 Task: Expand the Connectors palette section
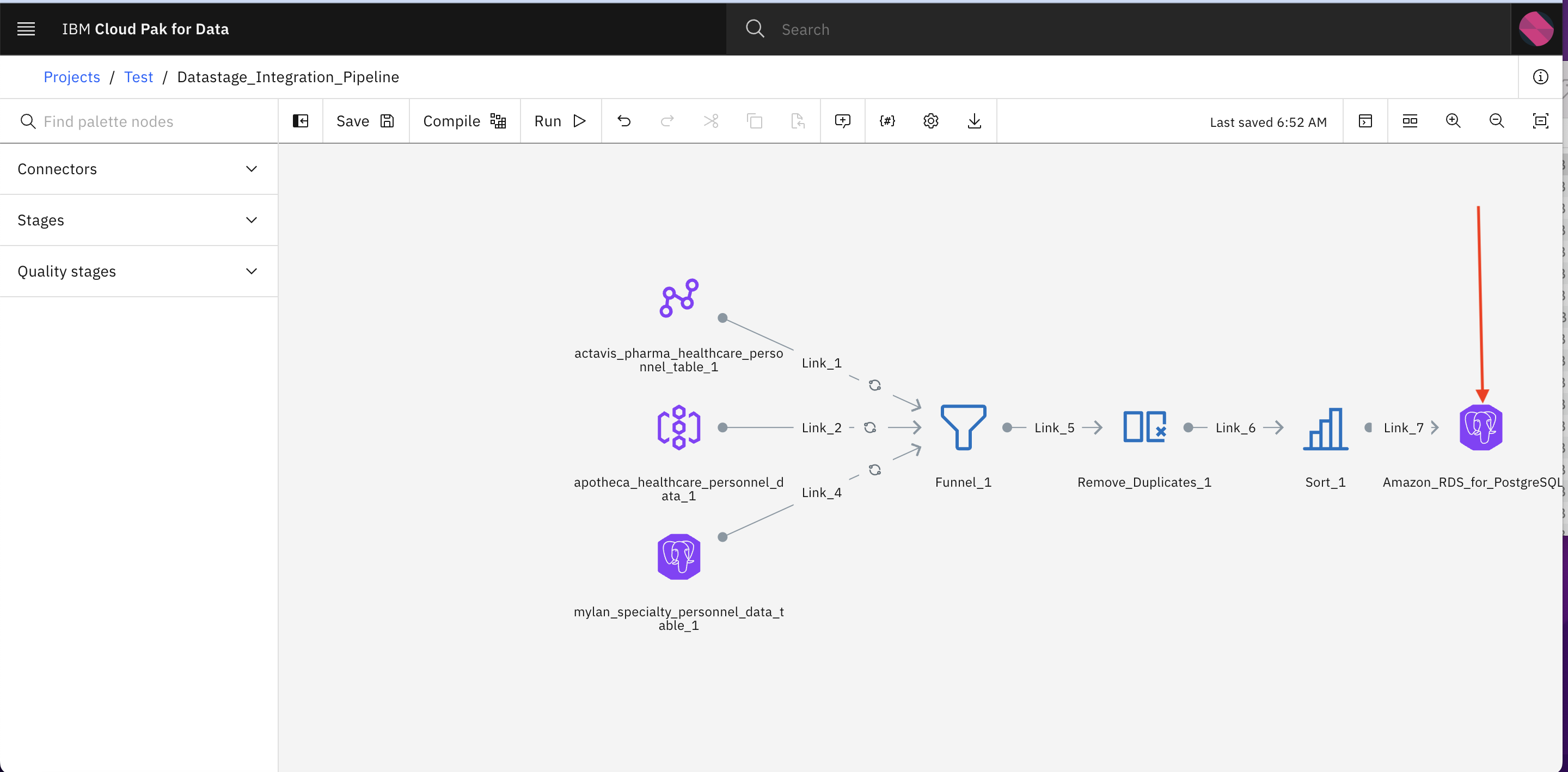pos(139,169)
